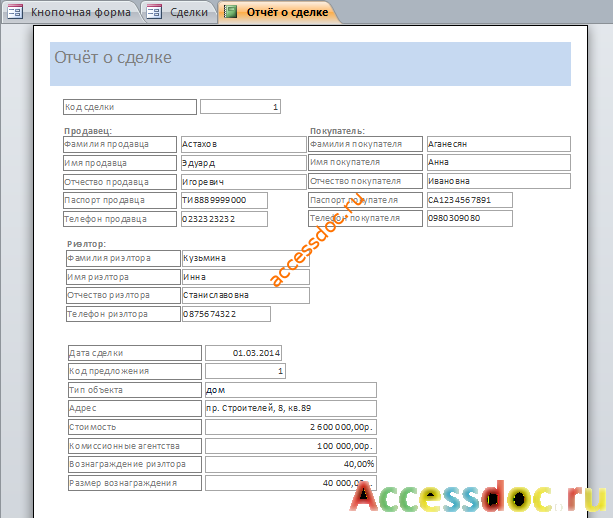Click seller passport ТИ8889999000
This screenshot has width=613, height=518.
click(x=224, y=200)
